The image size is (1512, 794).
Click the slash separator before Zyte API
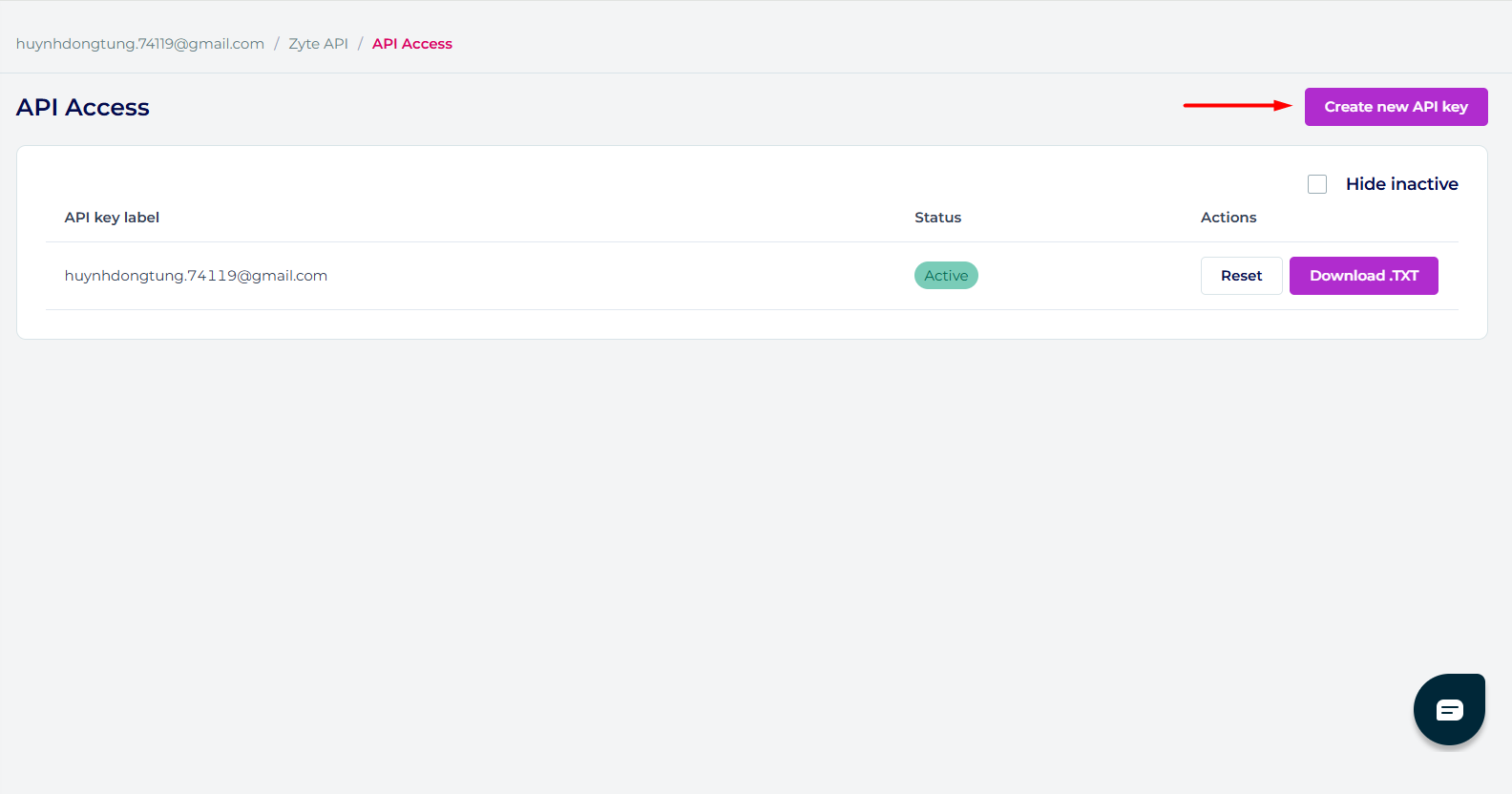277,44
